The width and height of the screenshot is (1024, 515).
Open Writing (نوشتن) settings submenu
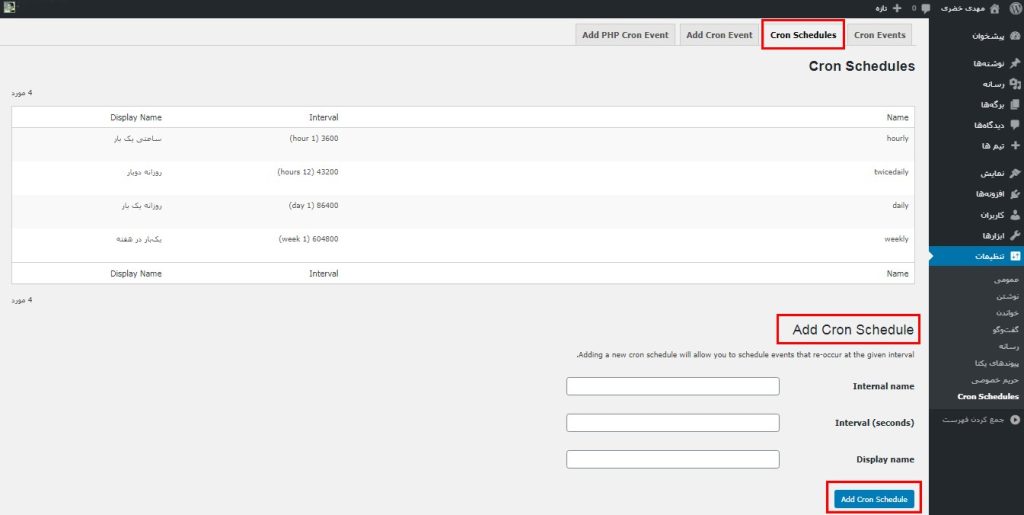tap(1008, 296)
